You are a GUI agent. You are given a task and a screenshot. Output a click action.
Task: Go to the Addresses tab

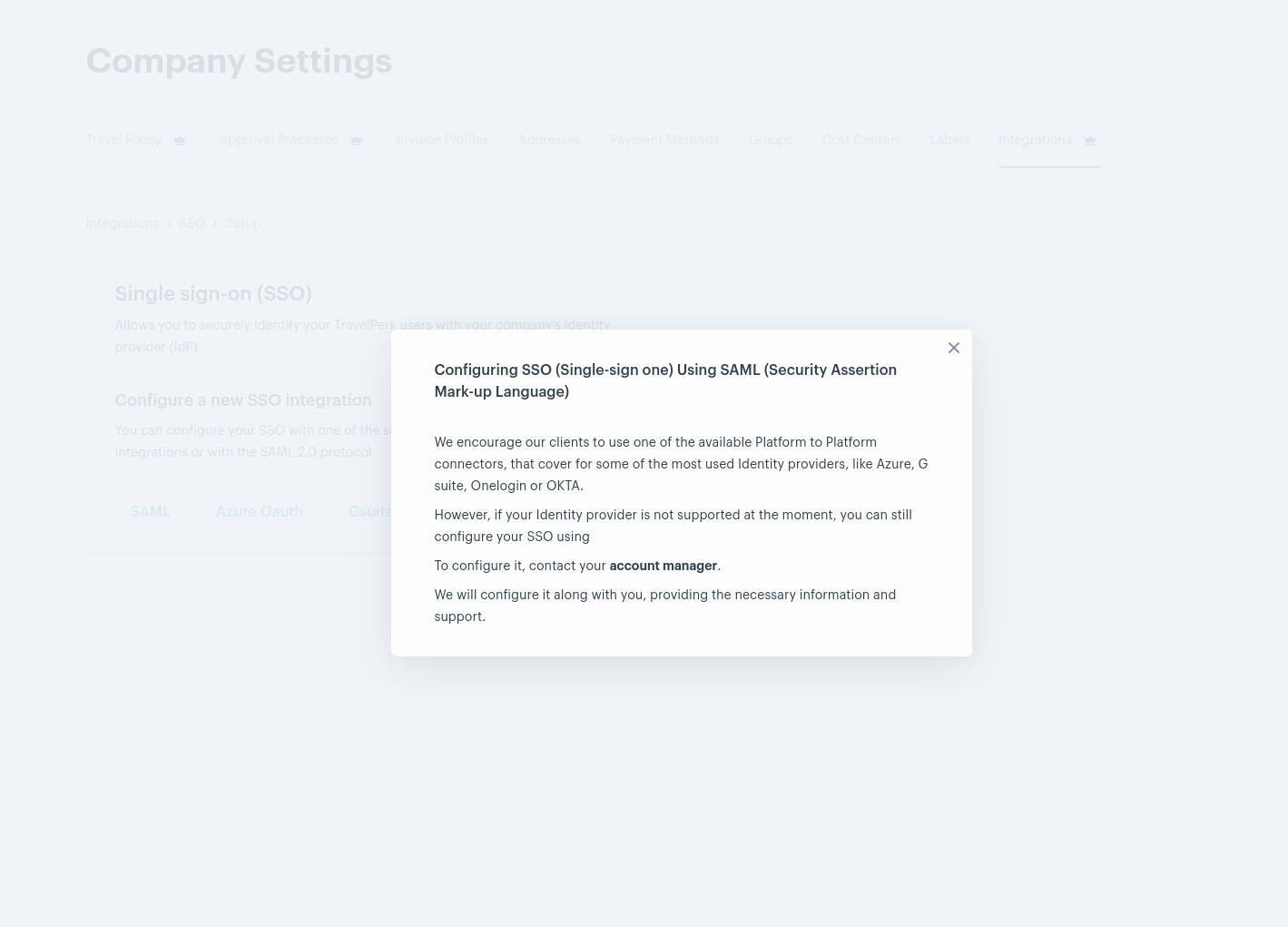(549, 140)
